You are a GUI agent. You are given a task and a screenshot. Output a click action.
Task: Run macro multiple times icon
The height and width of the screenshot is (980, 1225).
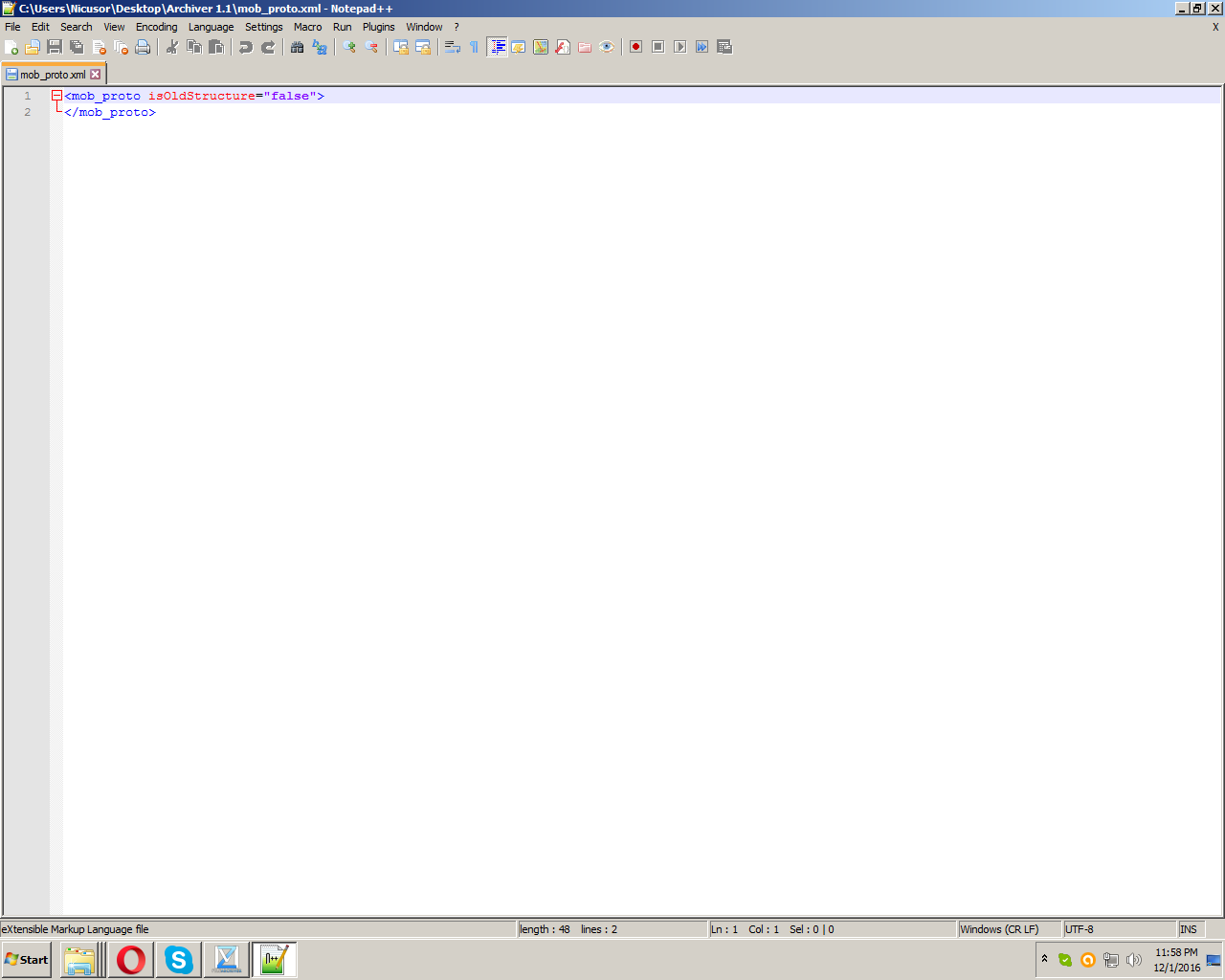click(x=702, y=47)
